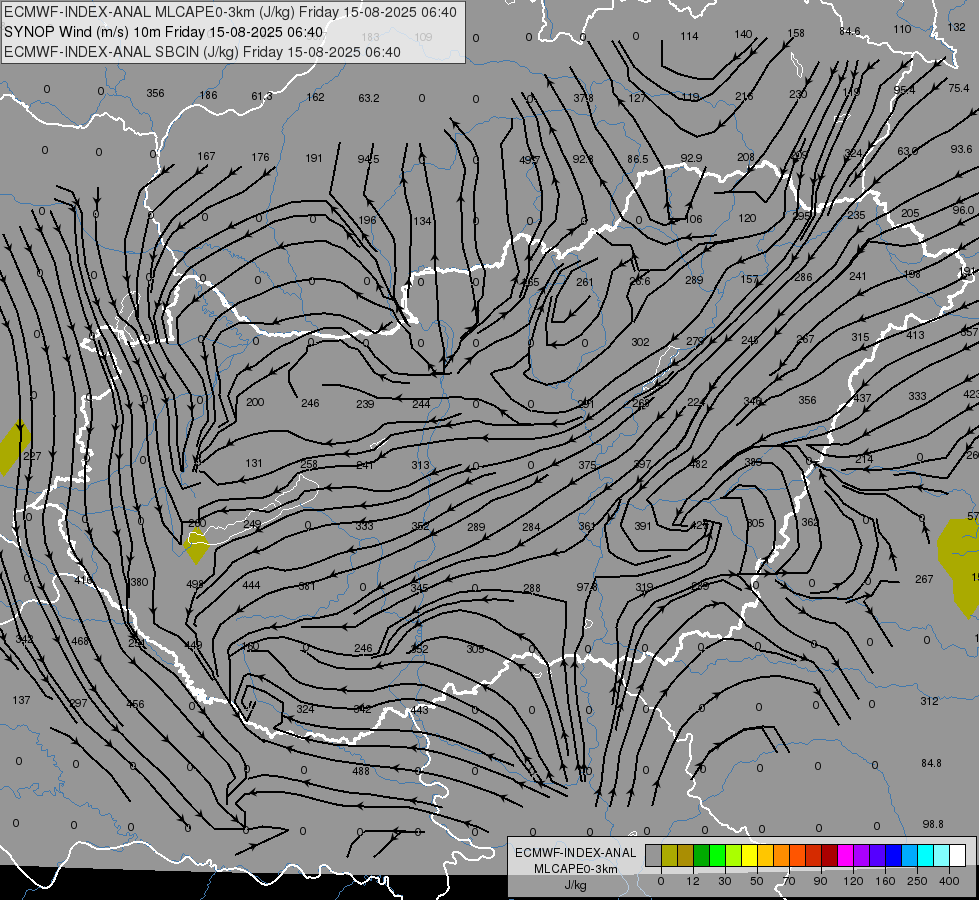Viewport: 979px width, 900px height.
Task: Select the olive swatch in the legend
Action: click(669, 855)
